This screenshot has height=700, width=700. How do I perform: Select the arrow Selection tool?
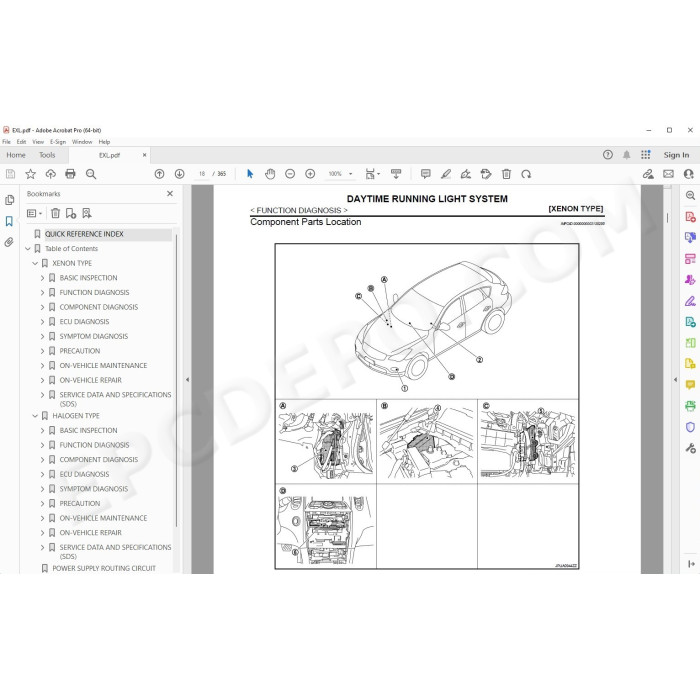tap(250, 174)
